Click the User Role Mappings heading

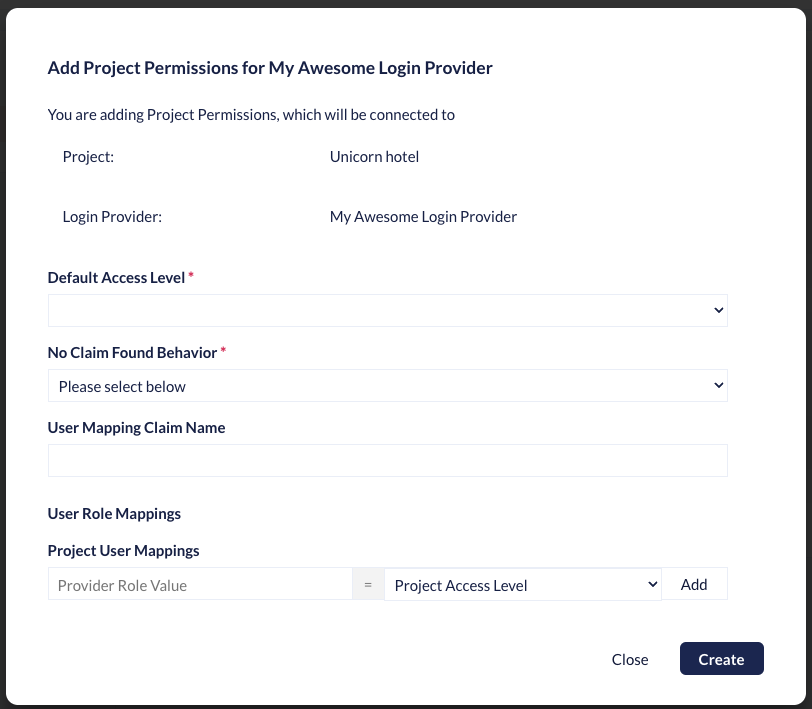click(114, 513)
